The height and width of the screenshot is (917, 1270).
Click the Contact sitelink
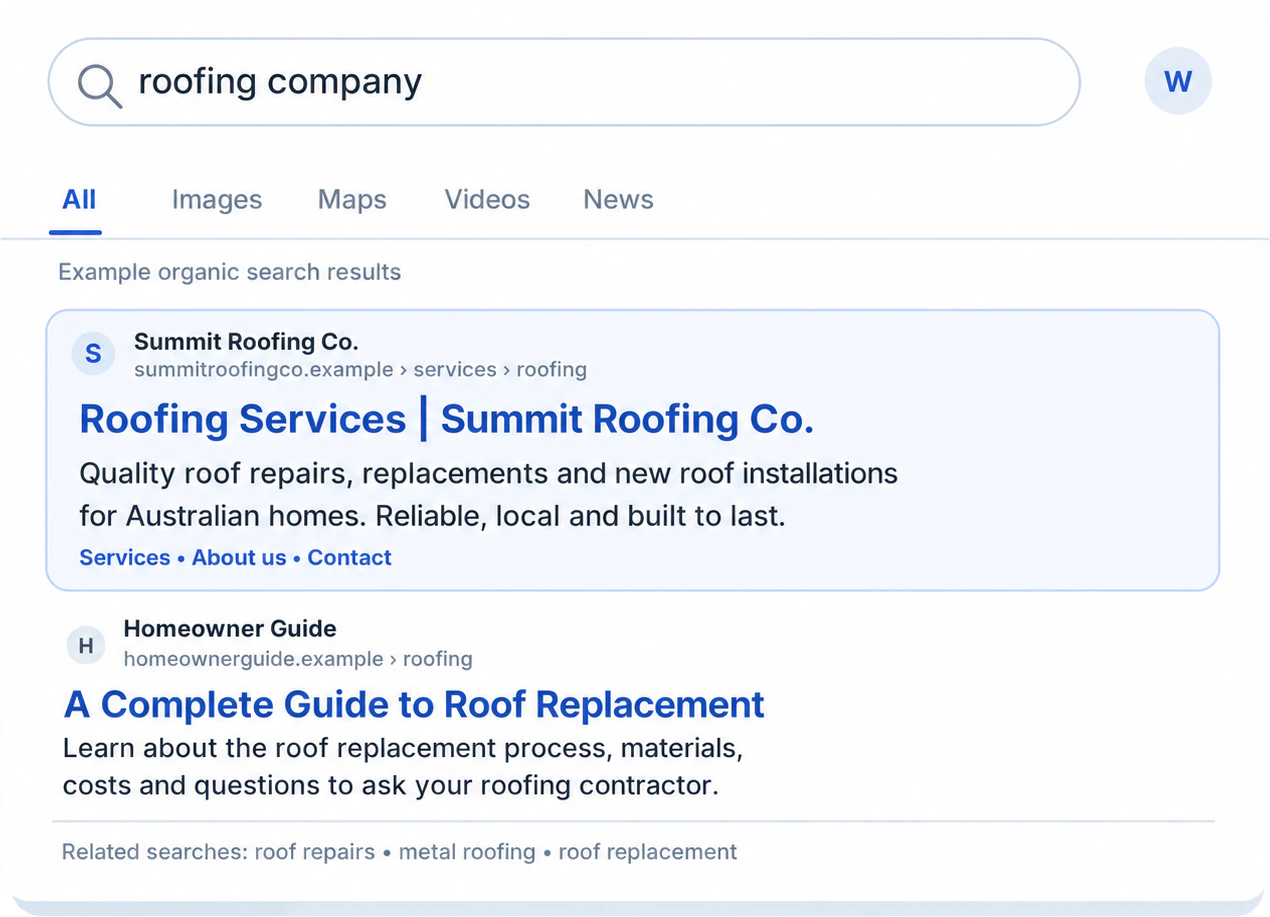coord(349,558)
